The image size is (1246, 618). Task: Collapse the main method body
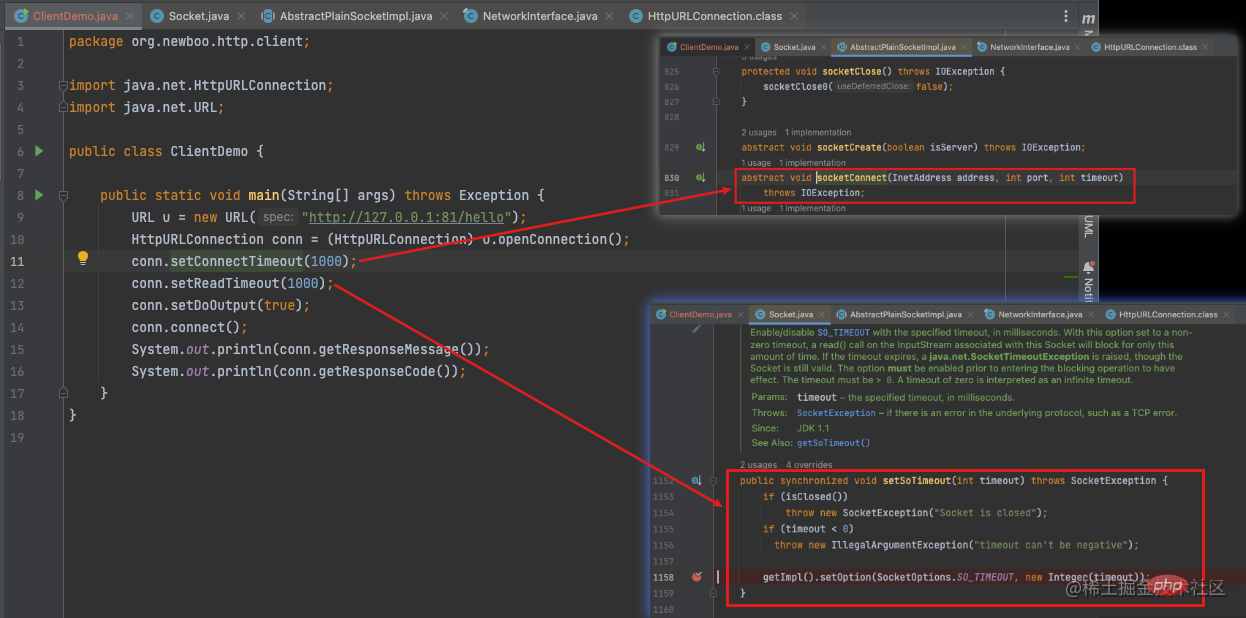(x=63, y=195)
